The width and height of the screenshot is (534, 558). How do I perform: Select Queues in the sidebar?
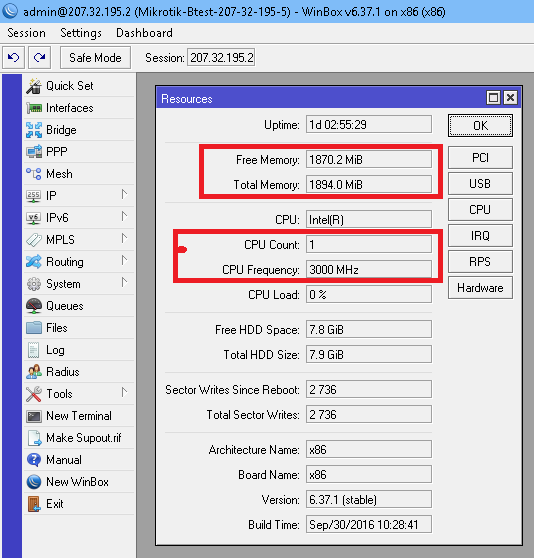click(80, 306)
